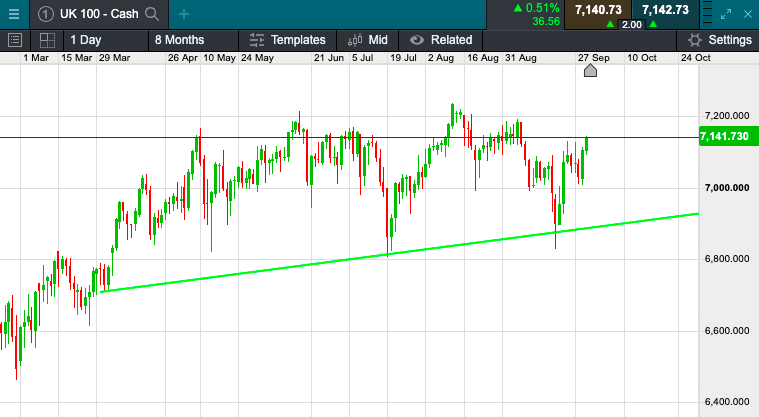Click the eye icon beside Related
This screenshot has height=417, width=759.
pos(416,40)
